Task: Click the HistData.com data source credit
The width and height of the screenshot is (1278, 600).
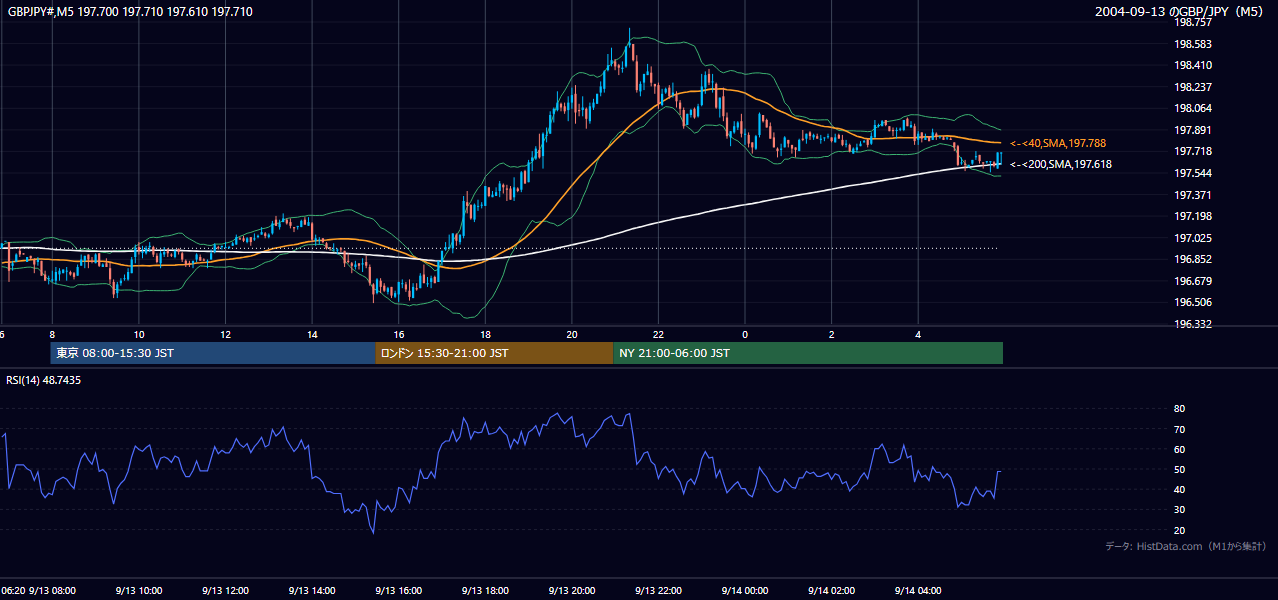Action: pyautogui.click(x=1186, y=546)
